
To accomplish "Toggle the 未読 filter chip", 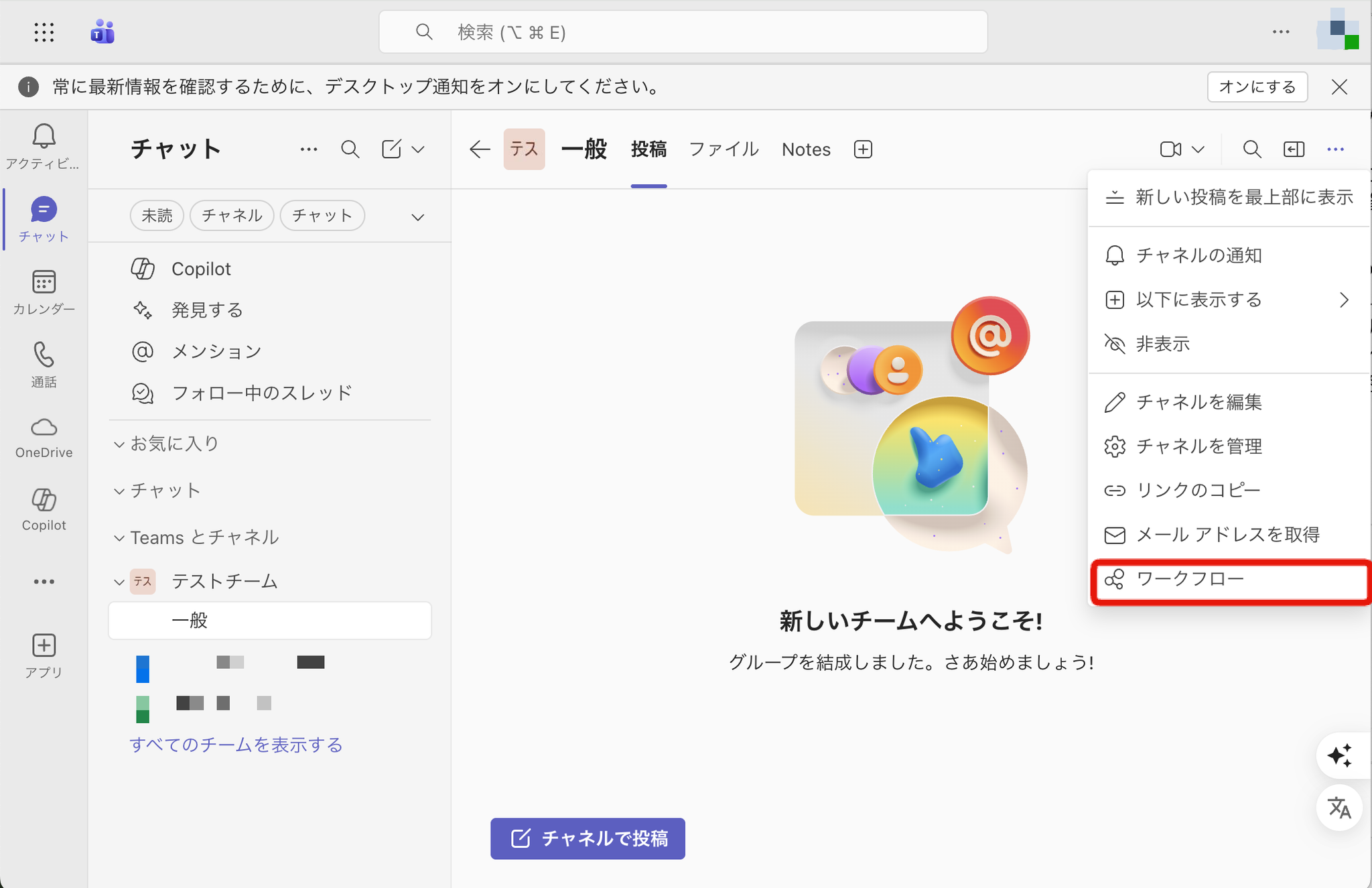I will coord(157,216).
